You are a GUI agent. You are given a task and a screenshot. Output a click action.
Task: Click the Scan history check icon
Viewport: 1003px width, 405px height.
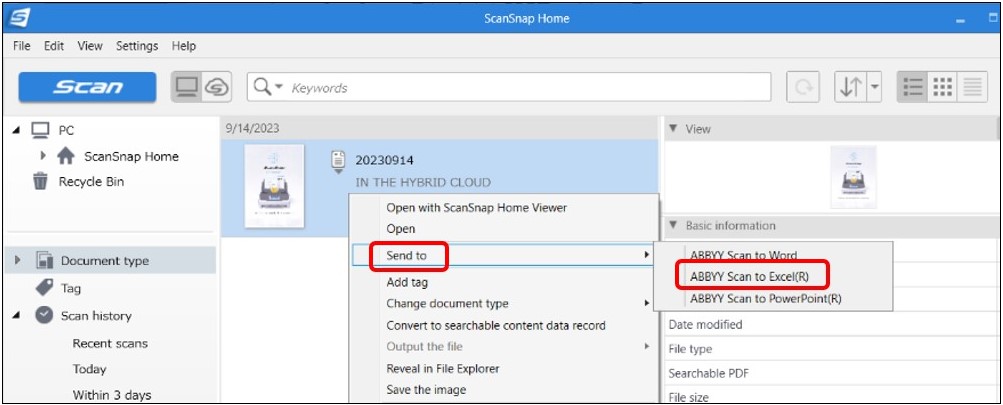(x=44, y=315)
